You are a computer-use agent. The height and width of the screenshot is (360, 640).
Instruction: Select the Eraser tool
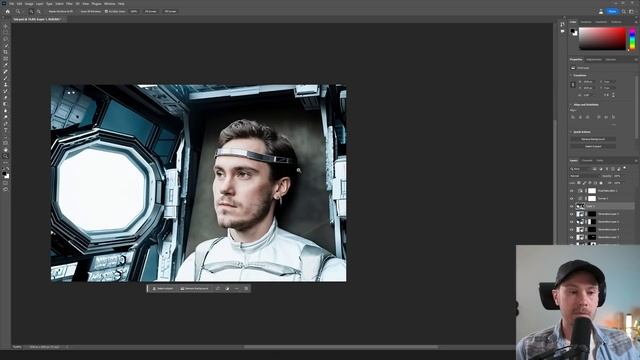pyautogui.click(x=6, y=98)
